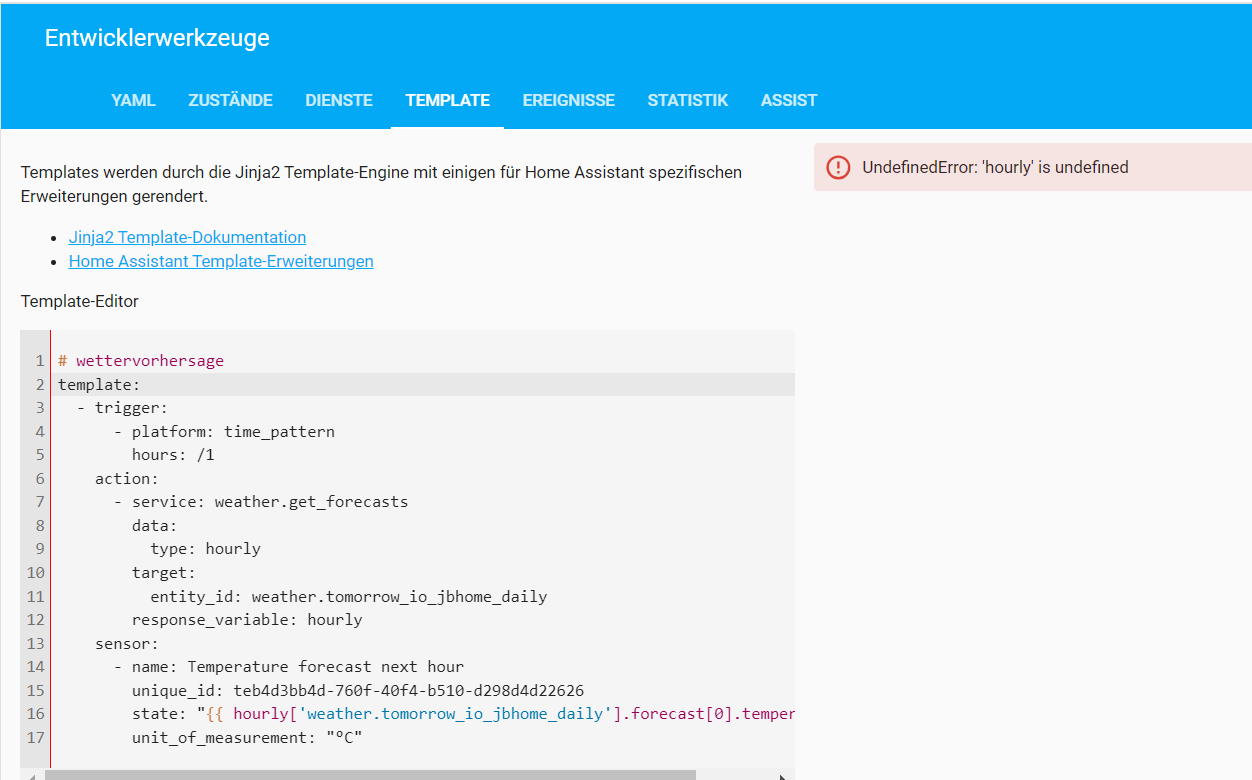Place cursor on the 'template:' line
1252x780 pixels.
coord(99,384)
